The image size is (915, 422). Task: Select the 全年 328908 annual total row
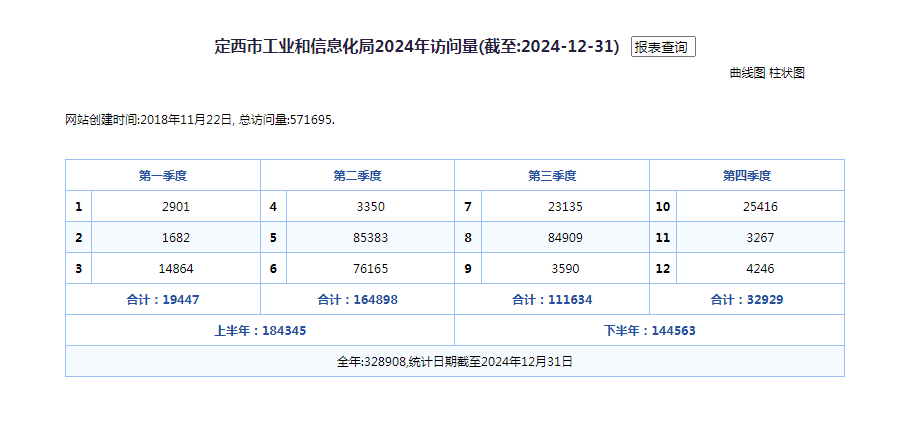pos(455,361)
